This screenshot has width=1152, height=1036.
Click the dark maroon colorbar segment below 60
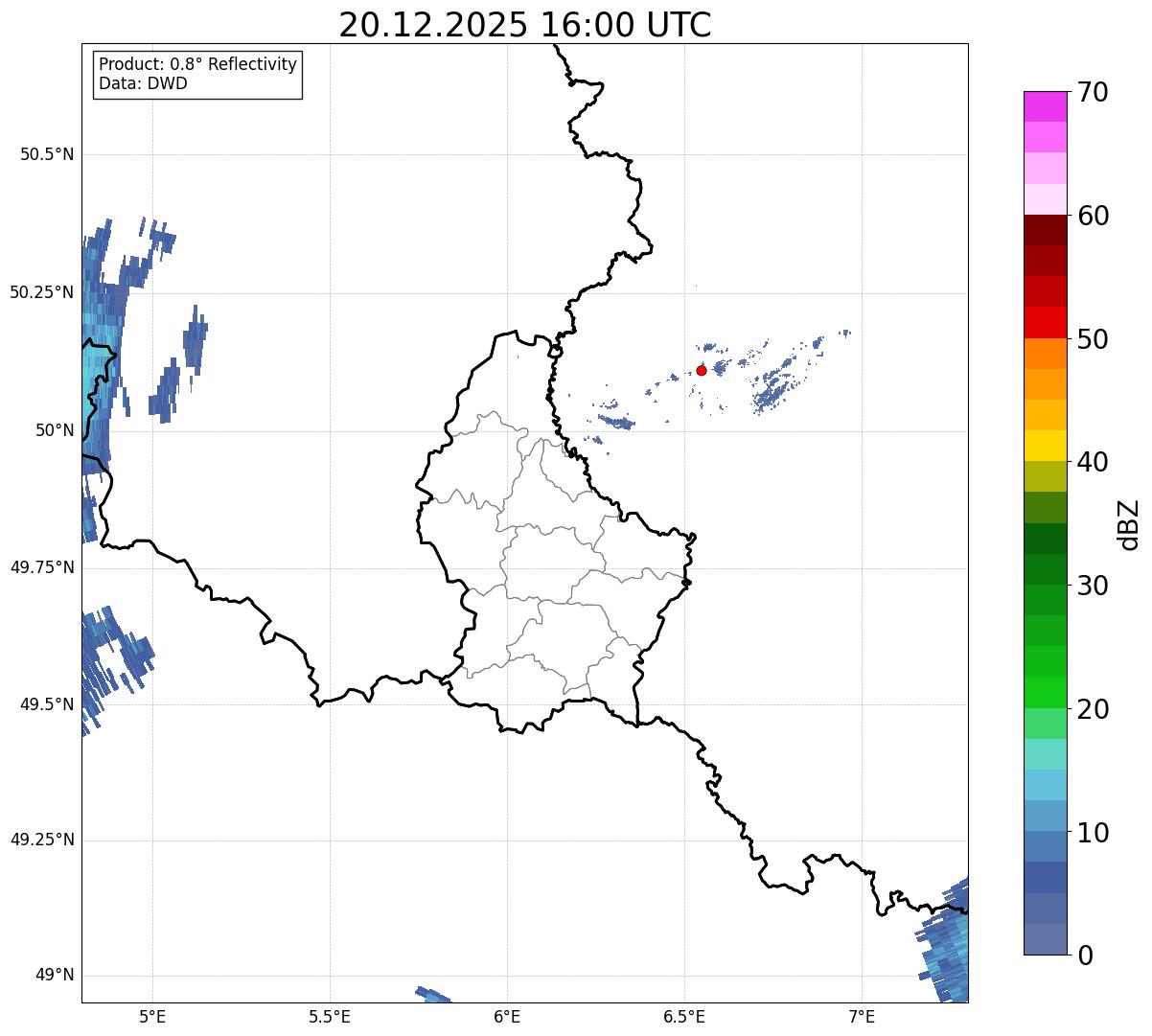[x=1045, y=230]
